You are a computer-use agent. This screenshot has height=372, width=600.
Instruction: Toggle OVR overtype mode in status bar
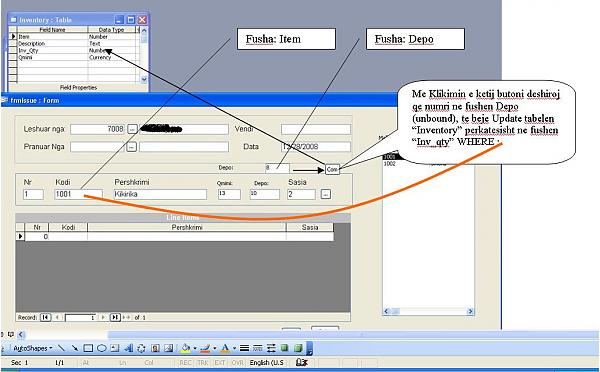238,362
